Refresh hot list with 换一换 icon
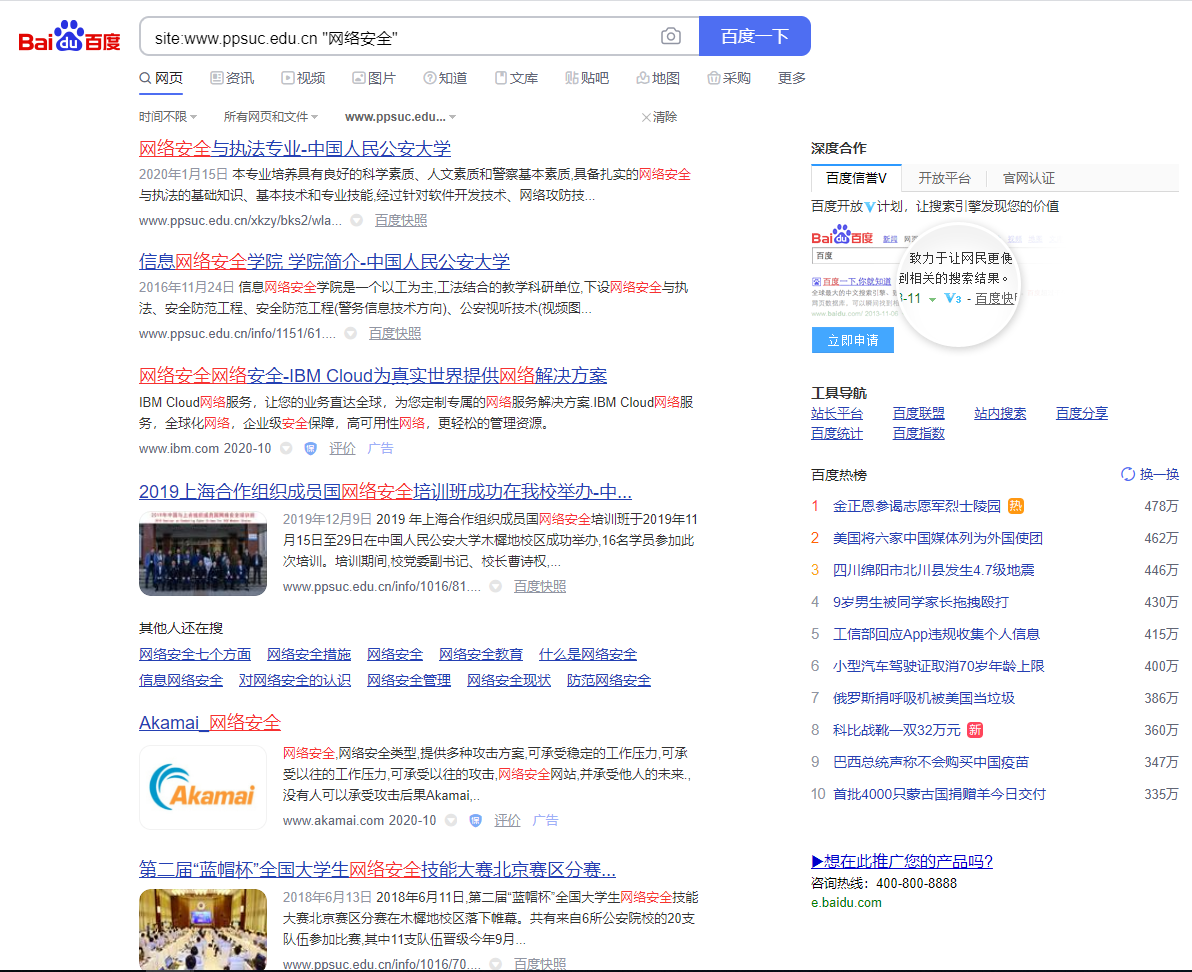Image resolution: width=1192 pixels, height=972 pixels. [x=1128, y=474]
